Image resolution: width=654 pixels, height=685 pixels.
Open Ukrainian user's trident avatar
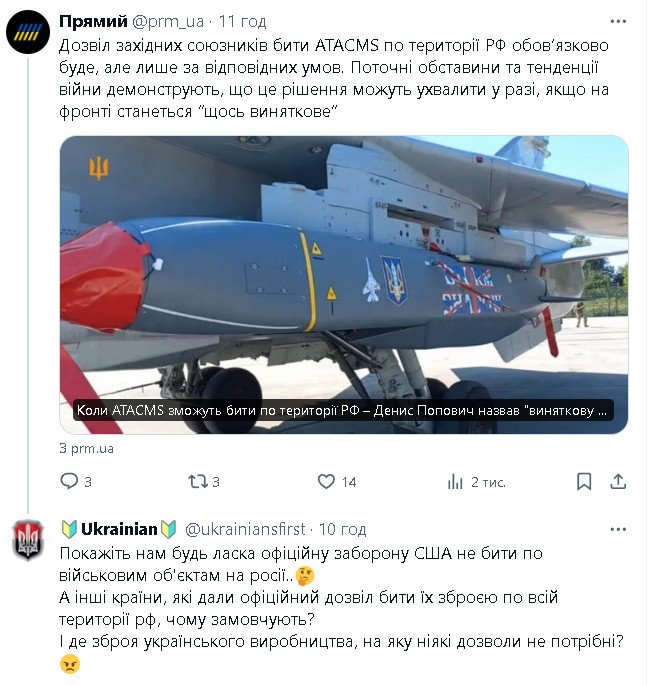28,540
